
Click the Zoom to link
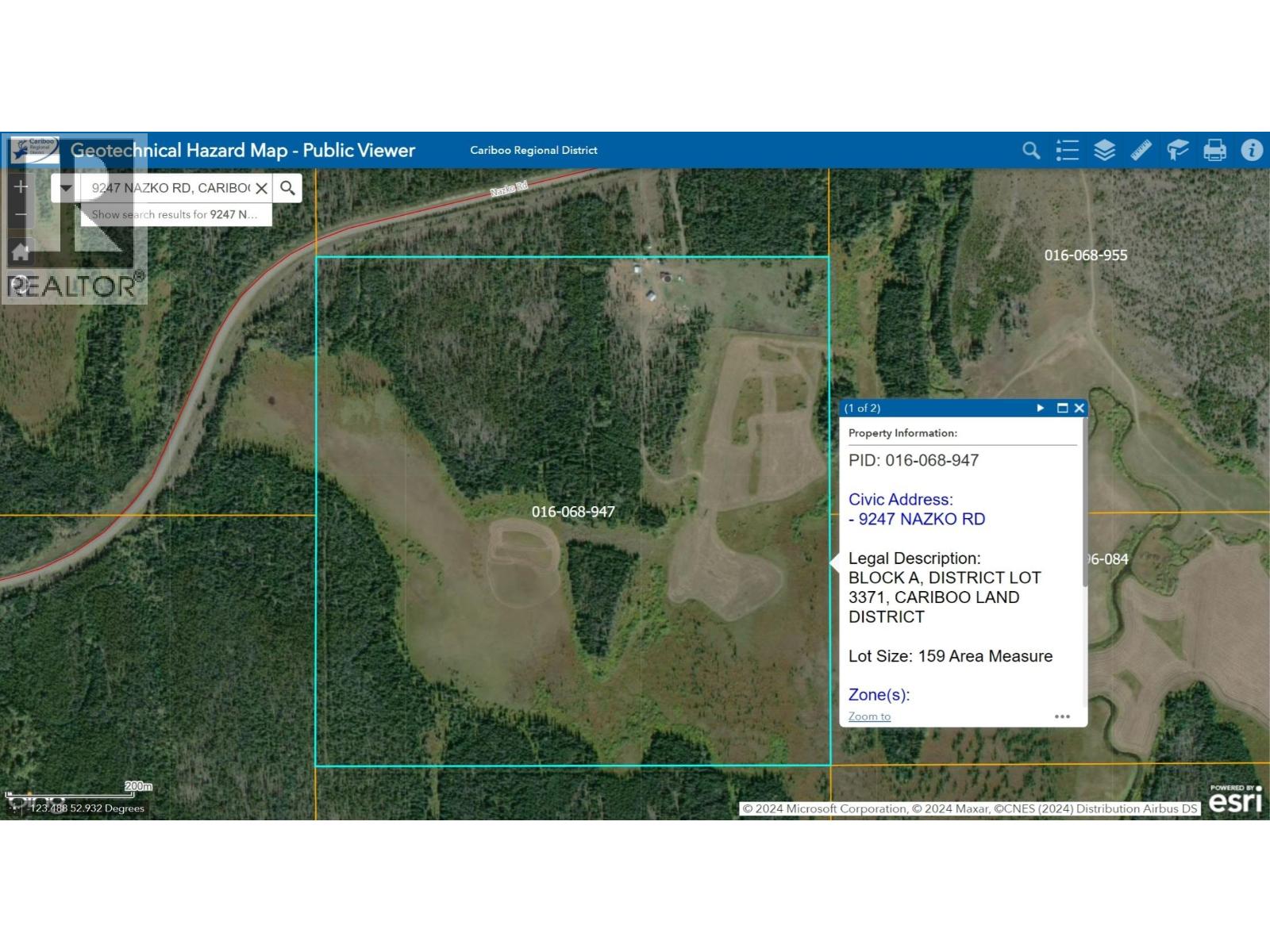(868, 716)
